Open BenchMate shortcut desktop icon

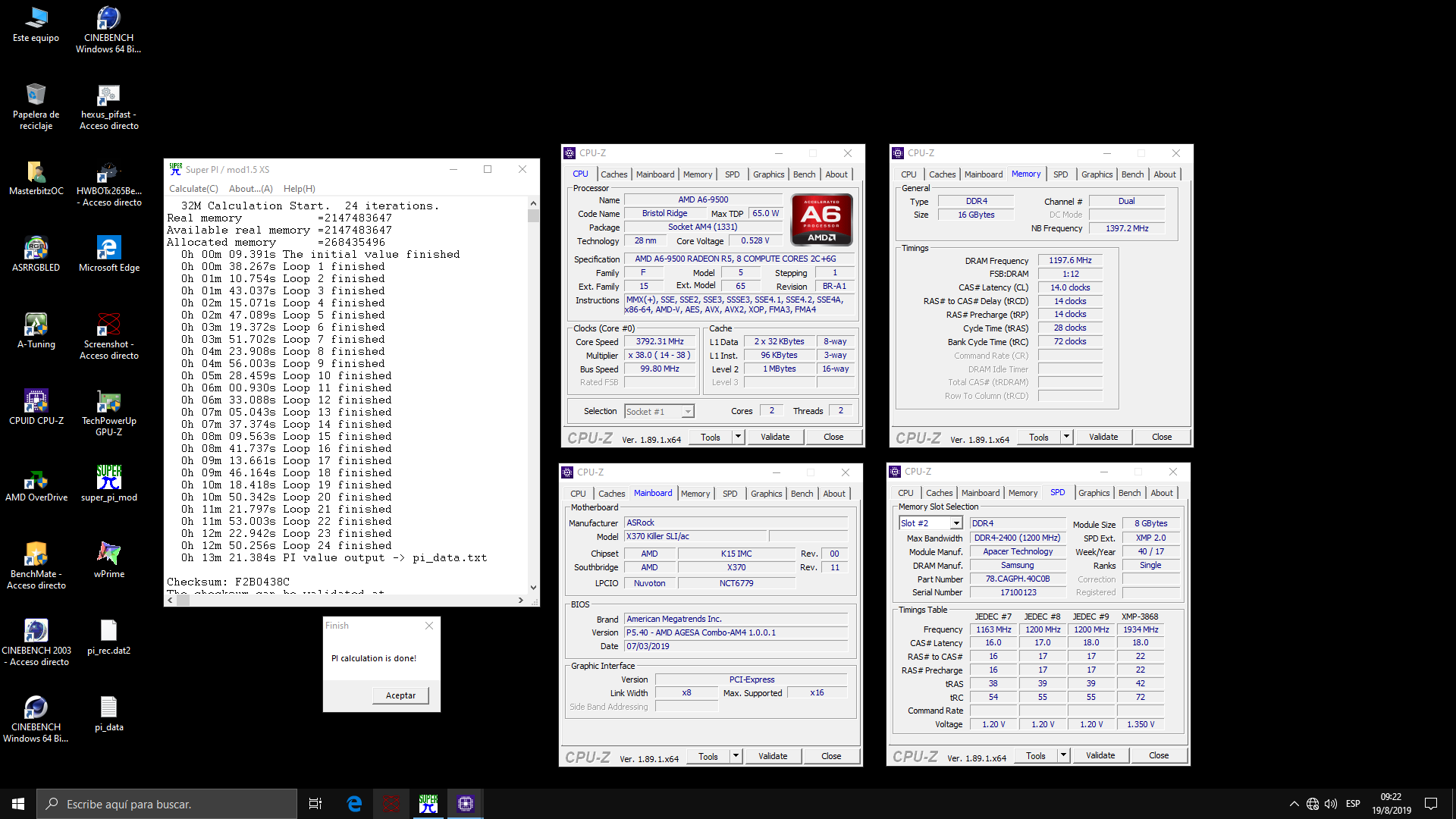[36, 566]
